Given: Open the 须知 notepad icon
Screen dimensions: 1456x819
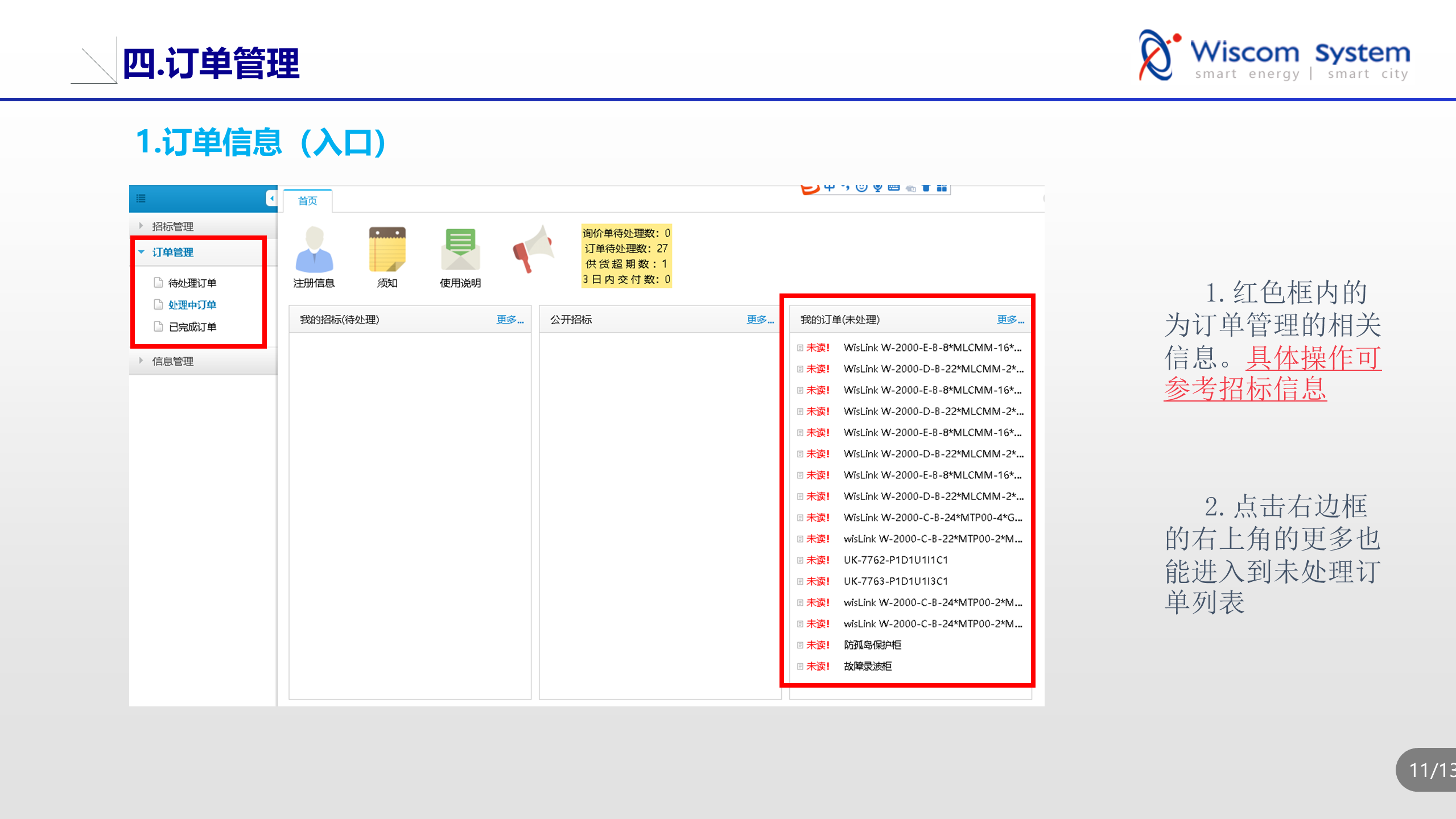Looking at the screenshot, I should tap(387, 250).
